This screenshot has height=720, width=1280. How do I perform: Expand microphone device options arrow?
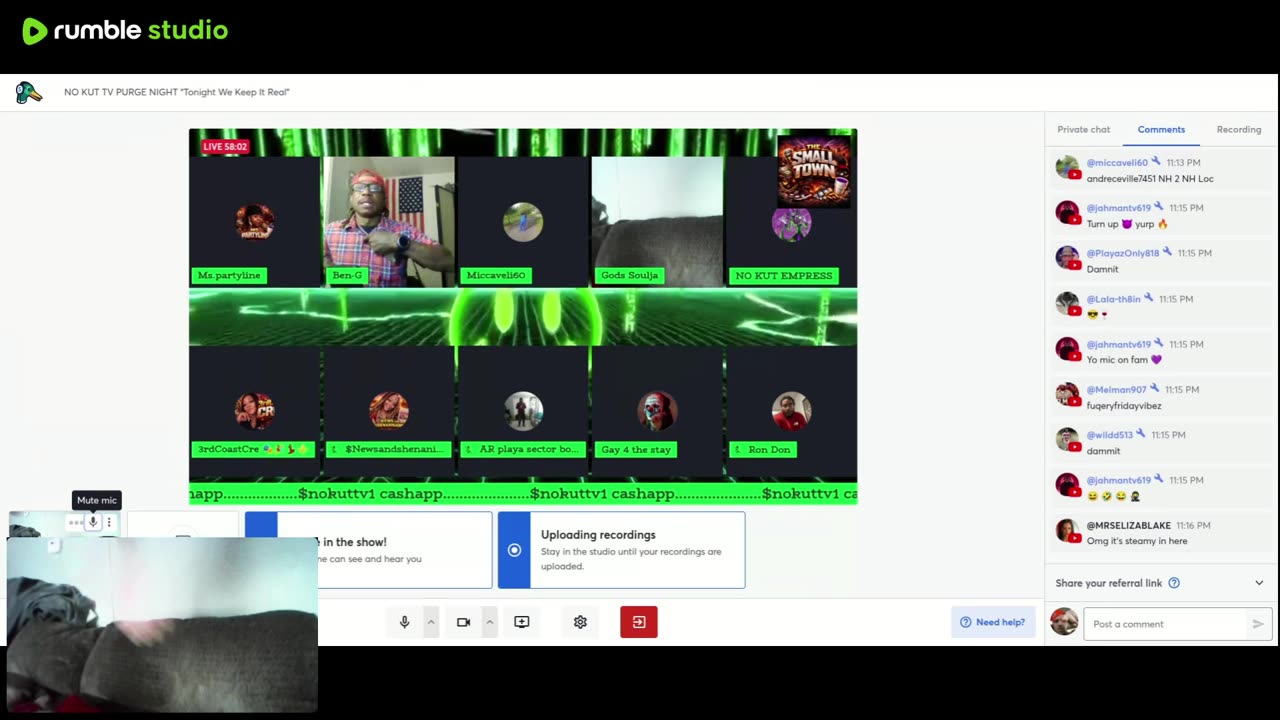pos(431,622)
